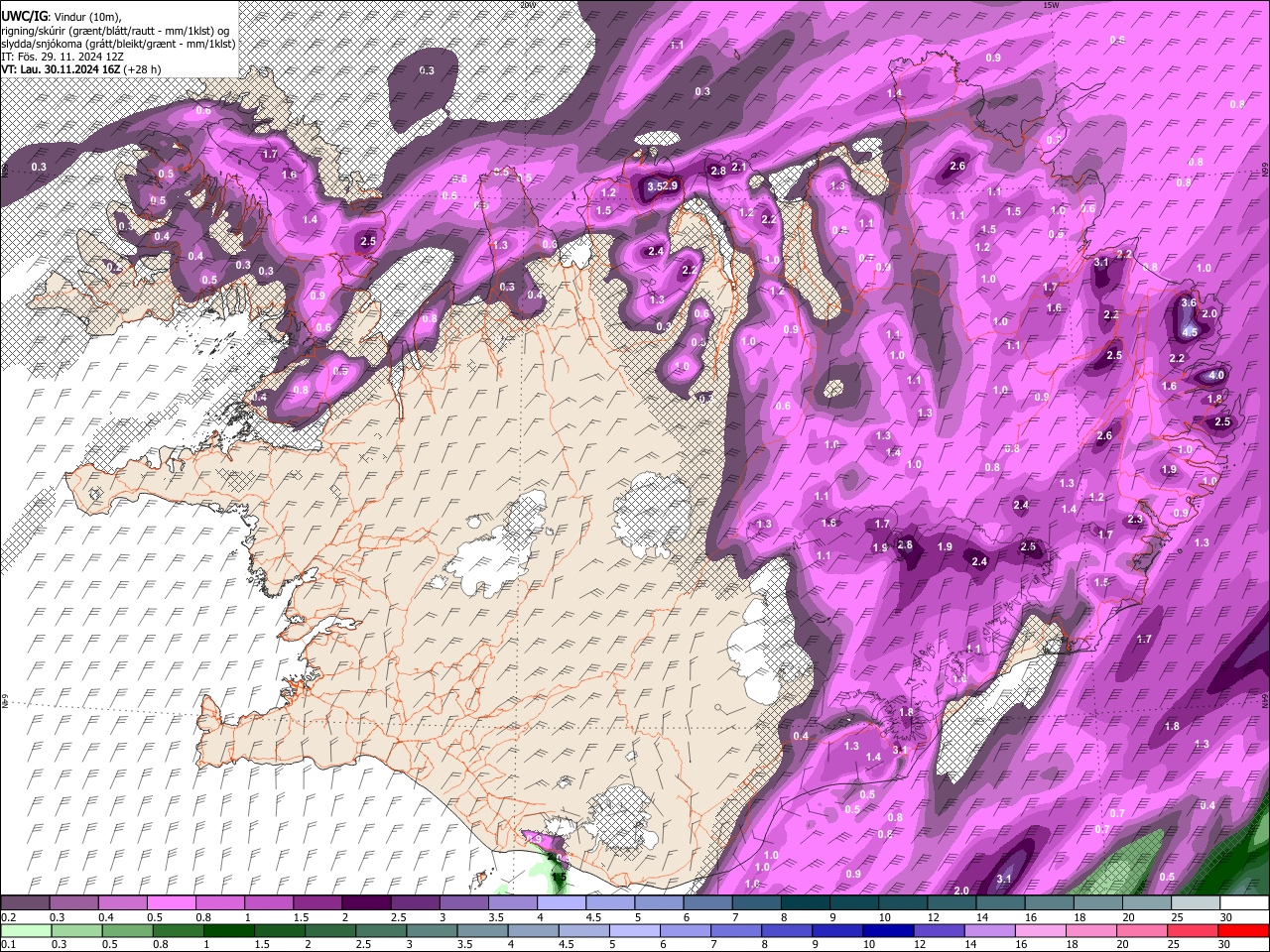
Task: Click the bottom legend swatch labeled 3
Action: tap(432, 930)
